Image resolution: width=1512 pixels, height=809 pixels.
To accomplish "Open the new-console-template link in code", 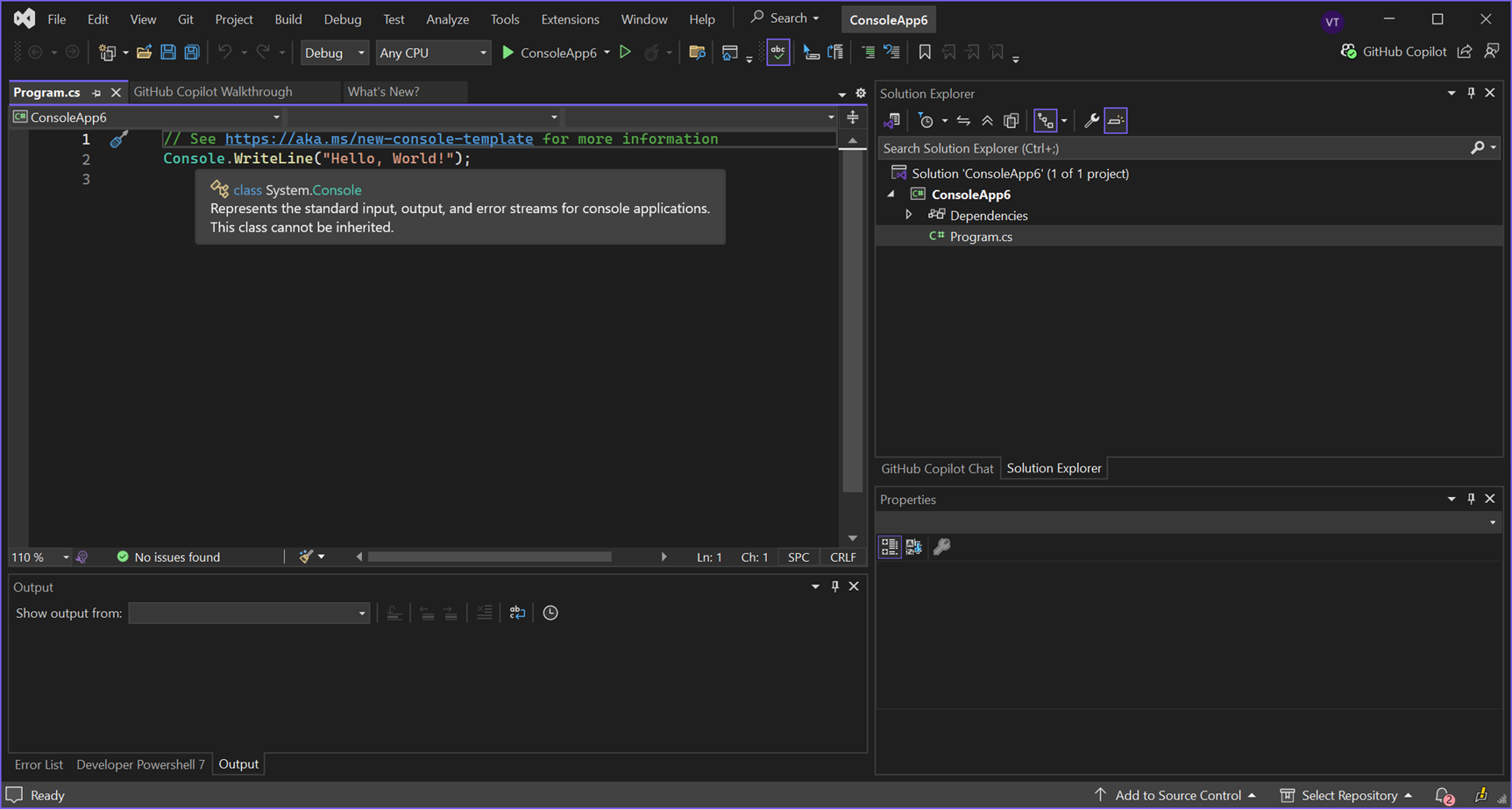I will point(379,138).
